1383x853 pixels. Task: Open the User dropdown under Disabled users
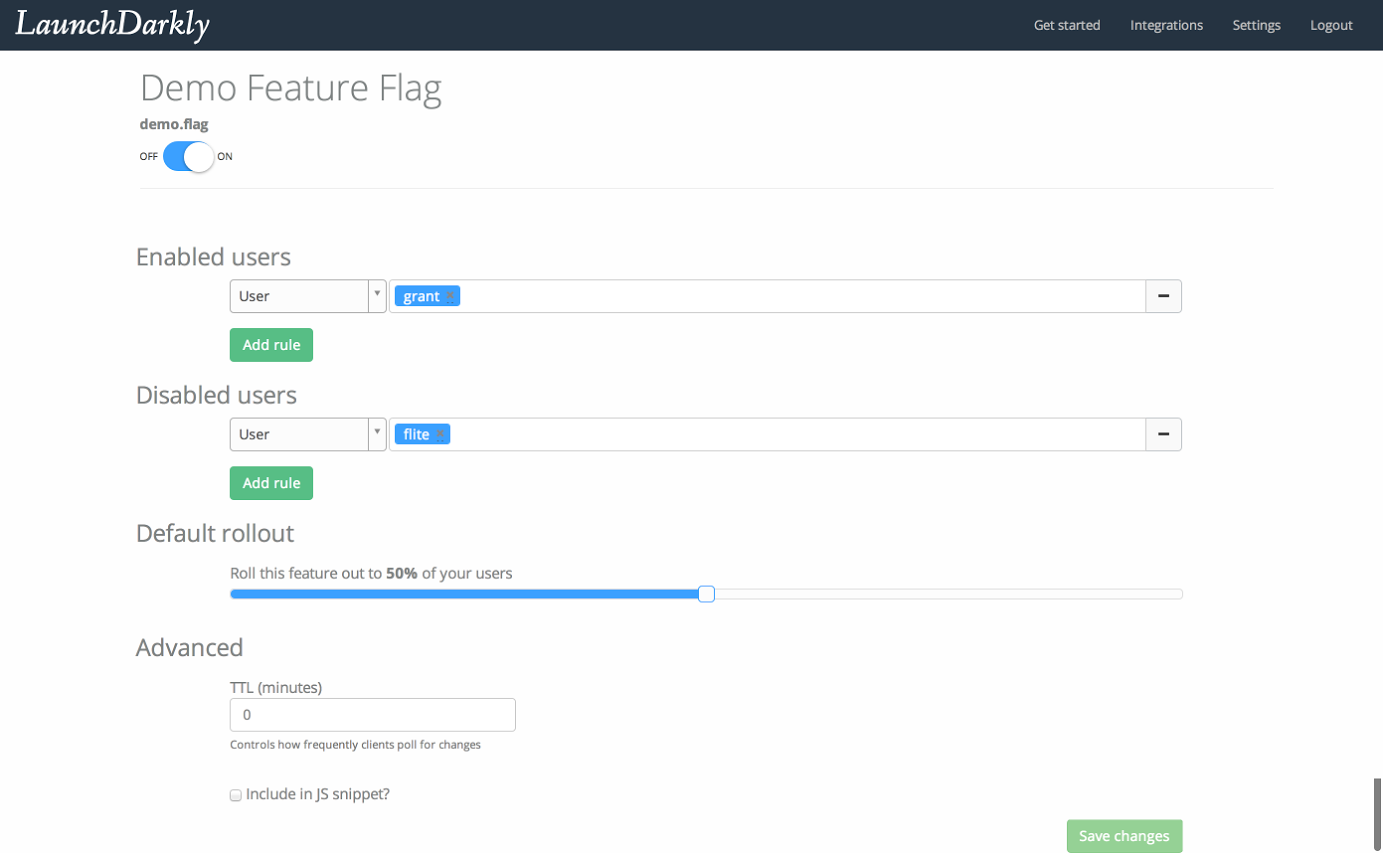pyautogui.click(x=307, y=434)
